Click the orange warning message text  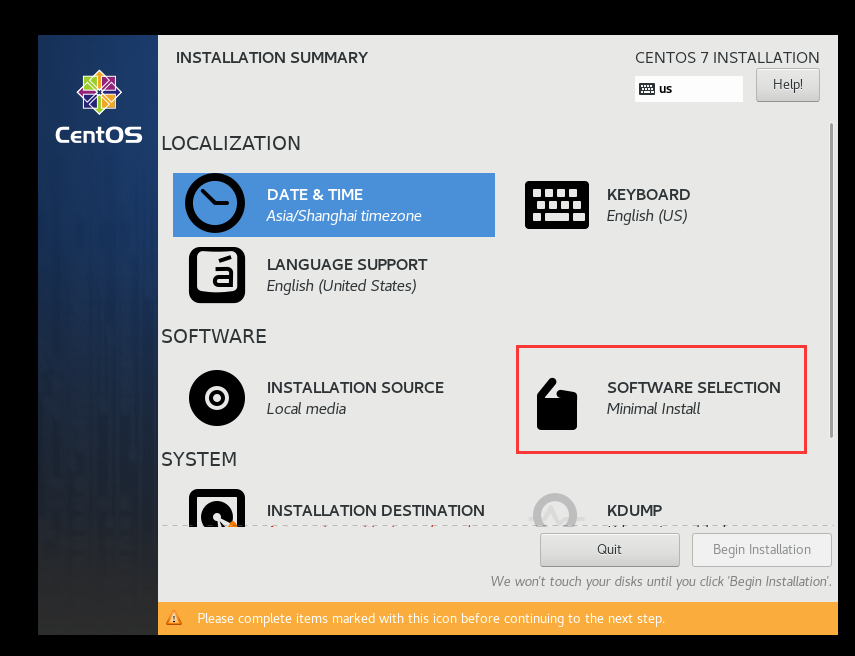(431, 619)
